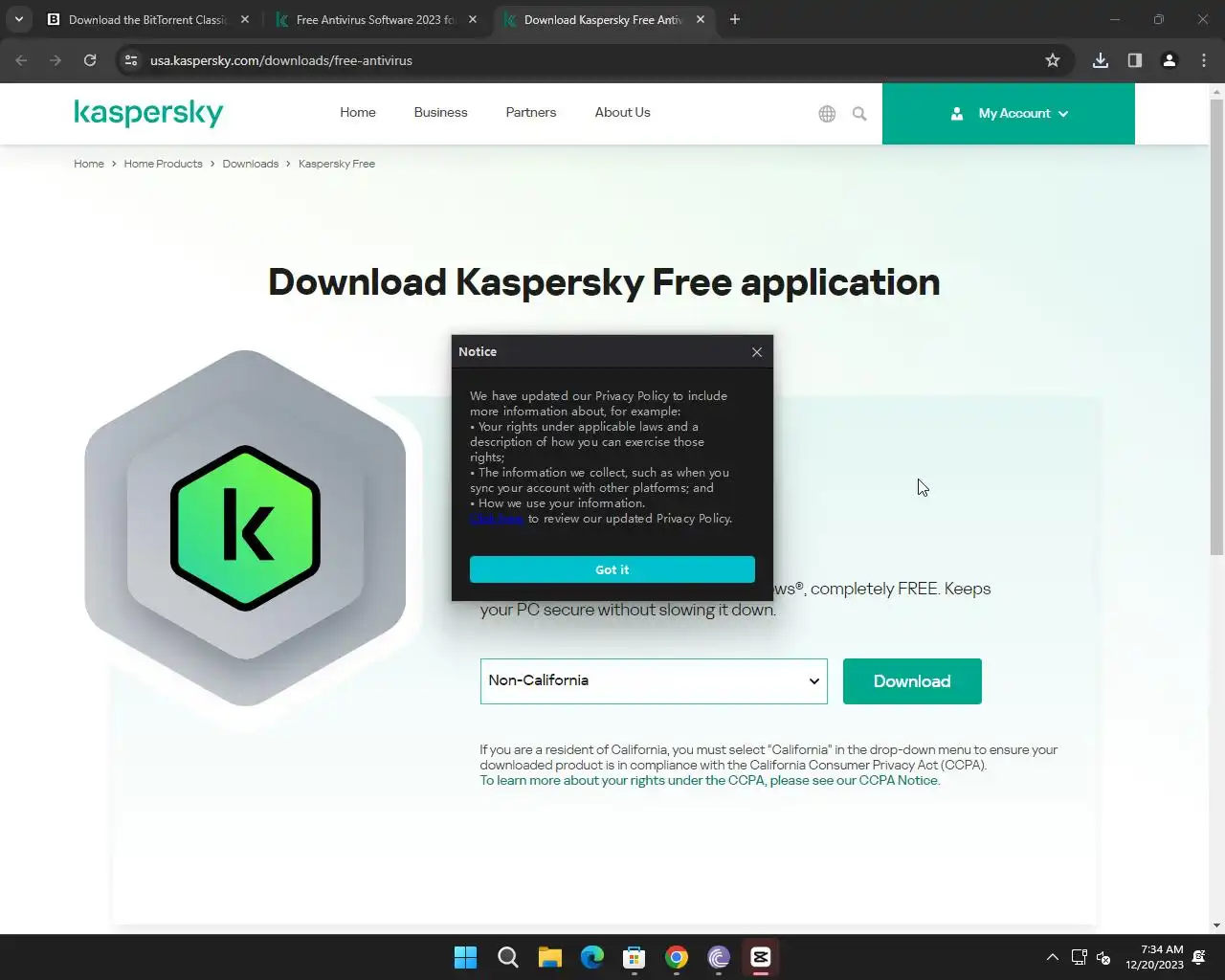1225x980 pixels.
Task: Click the Home Products breadcrumb
Action: 163,164
